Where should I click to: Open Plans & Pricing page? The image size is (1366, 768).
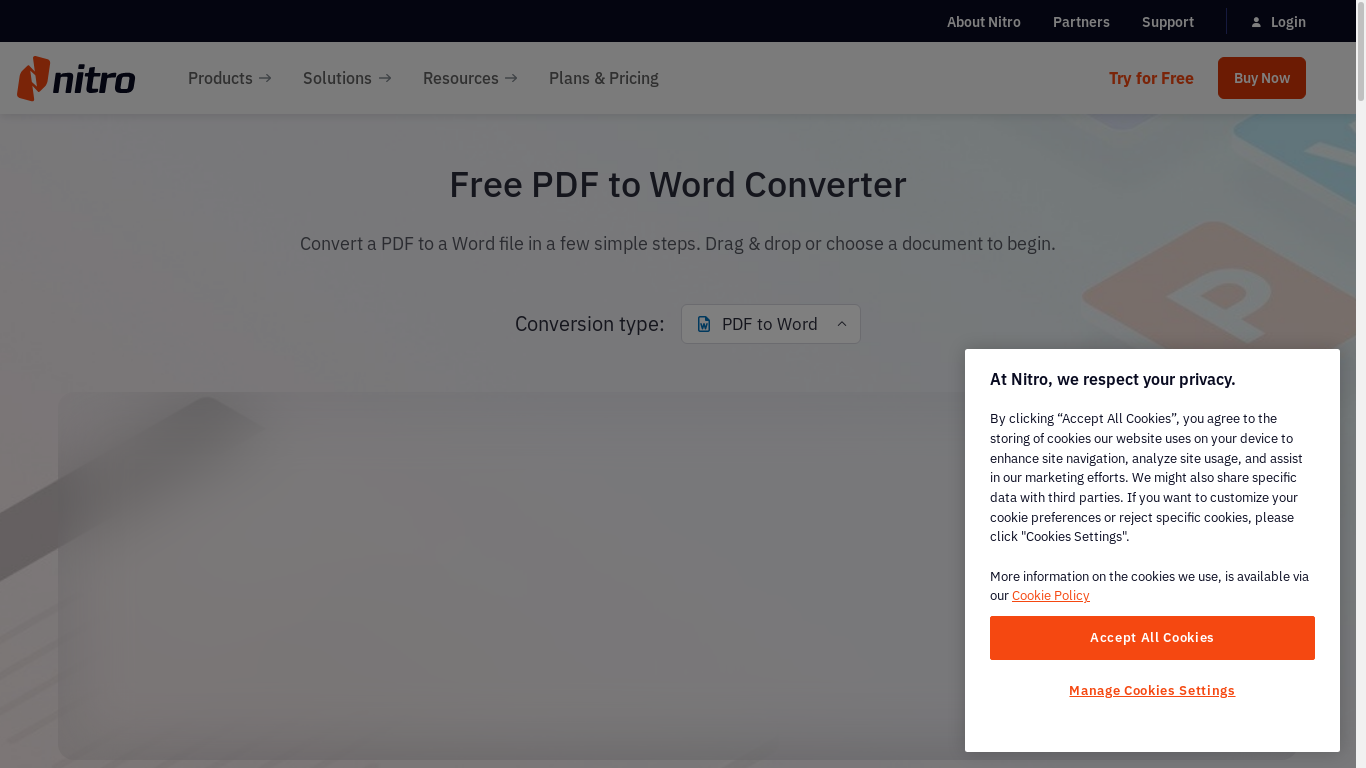tap(604, 78)
